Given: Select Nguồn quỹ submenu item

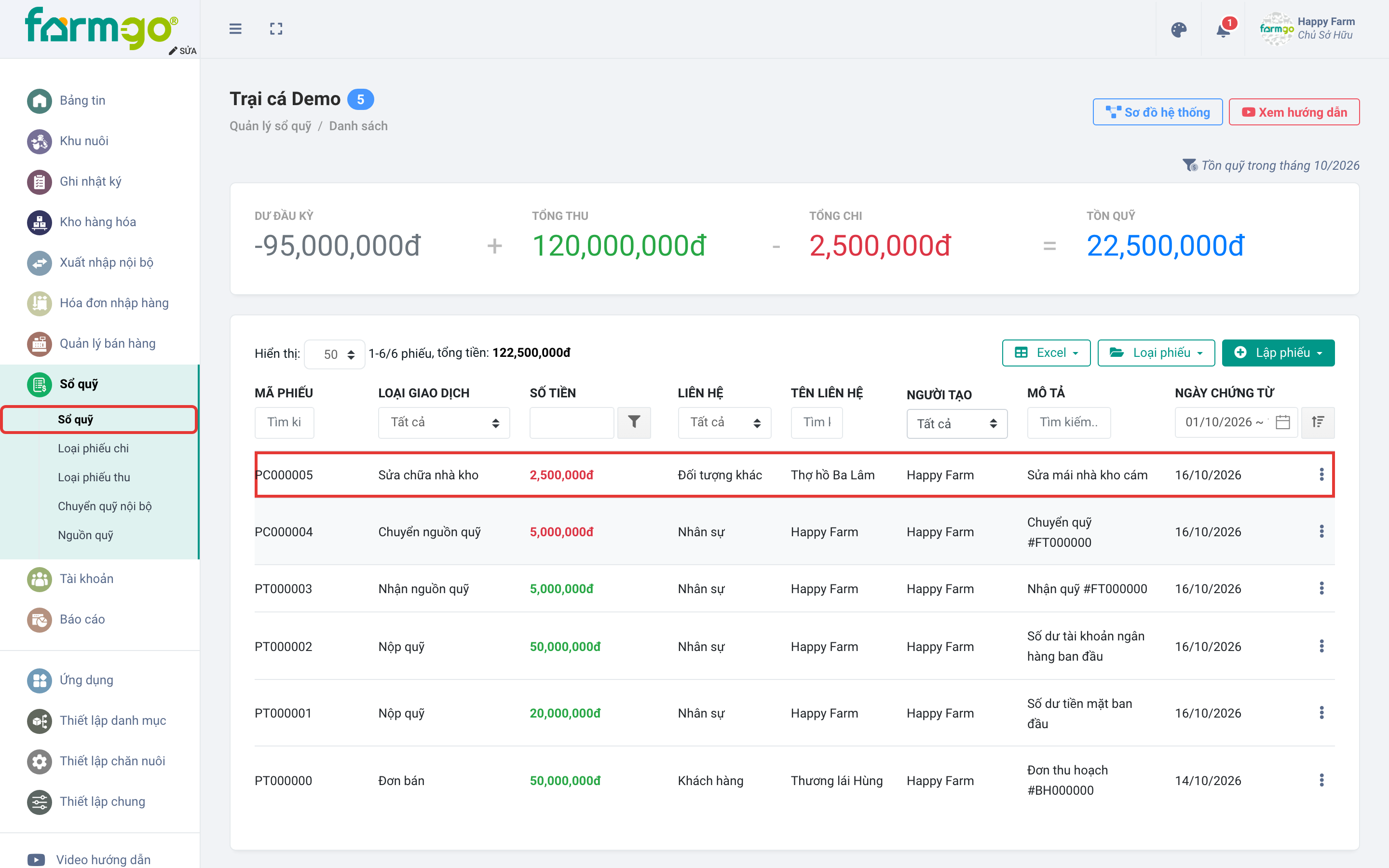Looking at the screenshot, I should (85, 535).
